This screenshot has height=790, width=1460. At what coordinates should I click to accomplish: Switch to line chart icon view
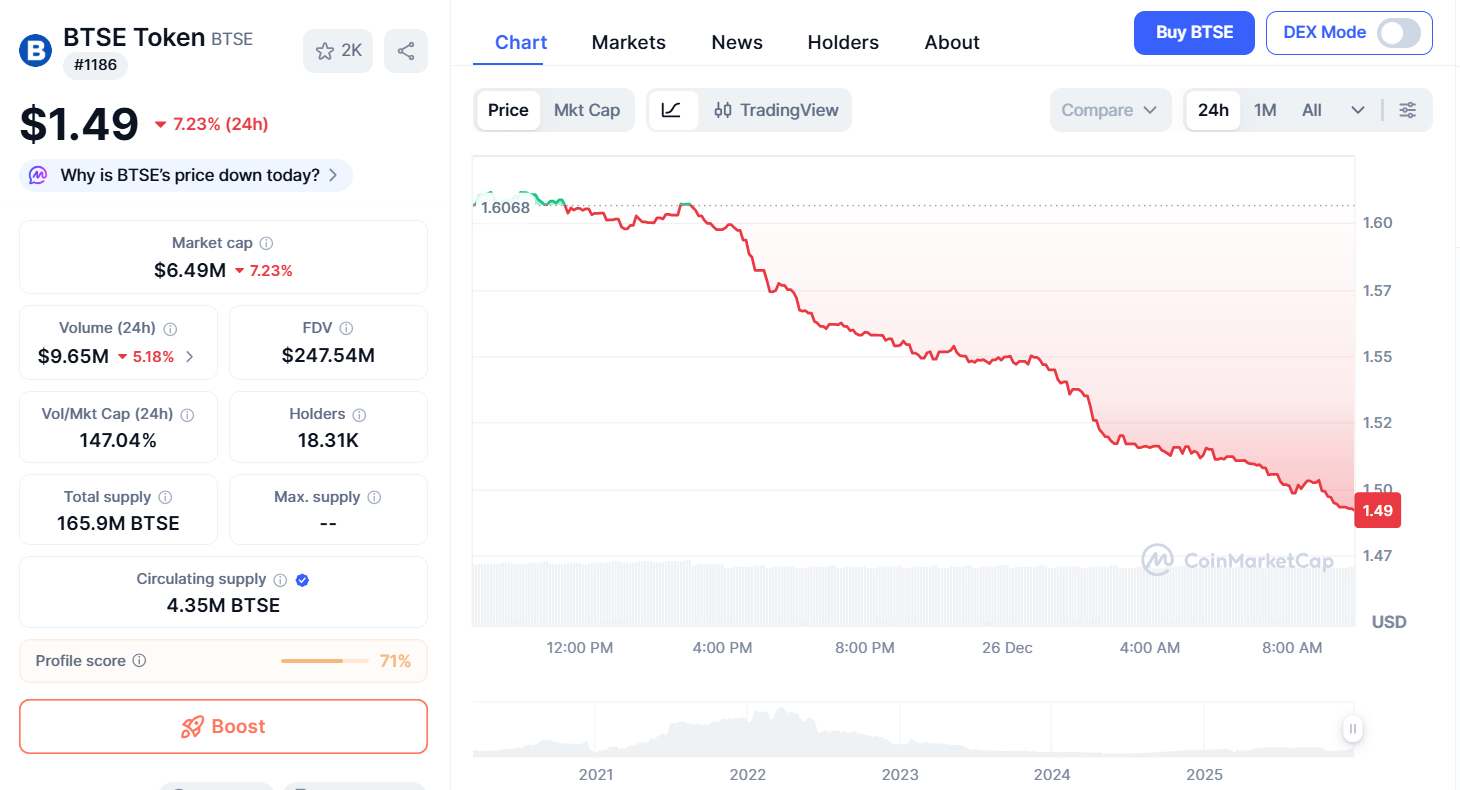tap(672, 110)
